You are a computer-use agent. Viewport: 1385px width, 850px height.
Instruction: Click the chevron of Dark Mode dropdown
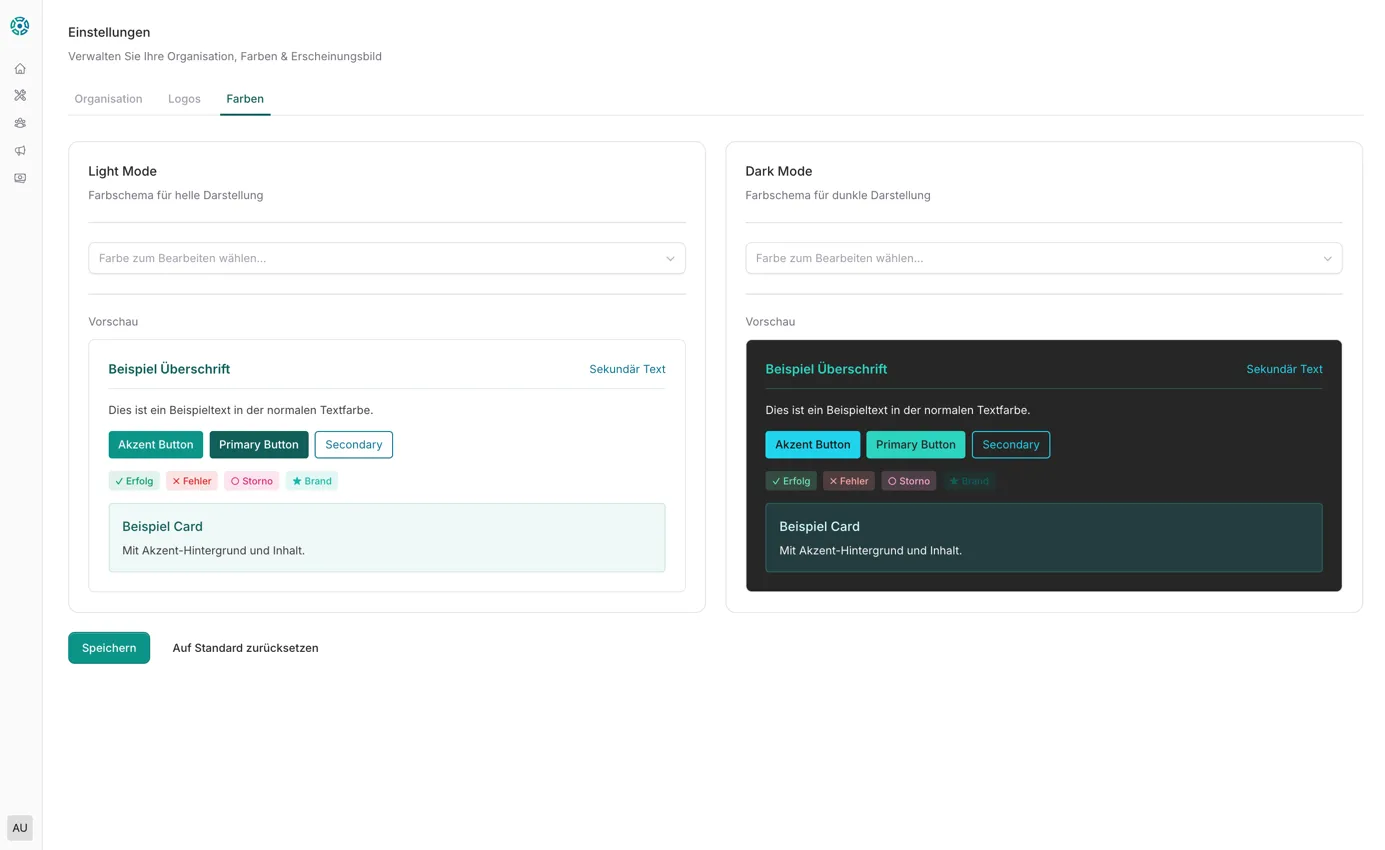pyautogui.click(x=1327, y=259)
